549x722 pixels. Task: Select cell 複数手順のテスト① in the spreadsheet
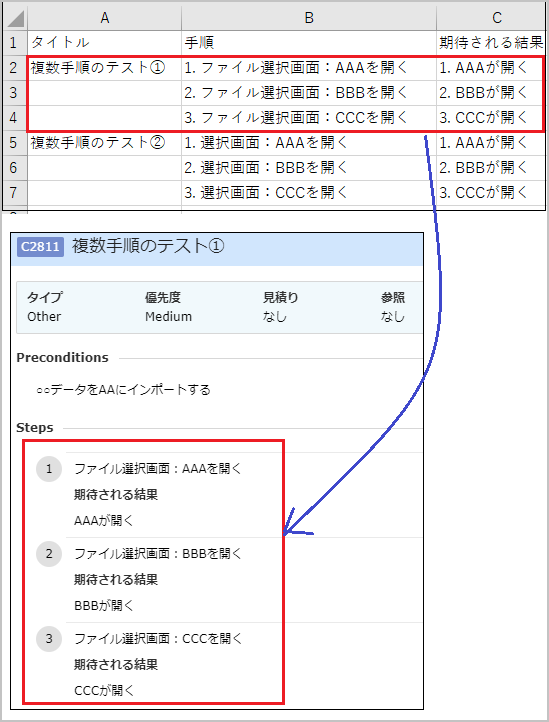(105, 68)
